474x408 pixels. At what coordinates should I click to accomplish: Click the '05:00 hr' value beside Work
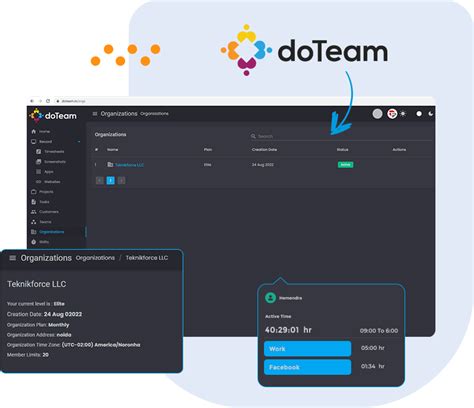[373, 348]
